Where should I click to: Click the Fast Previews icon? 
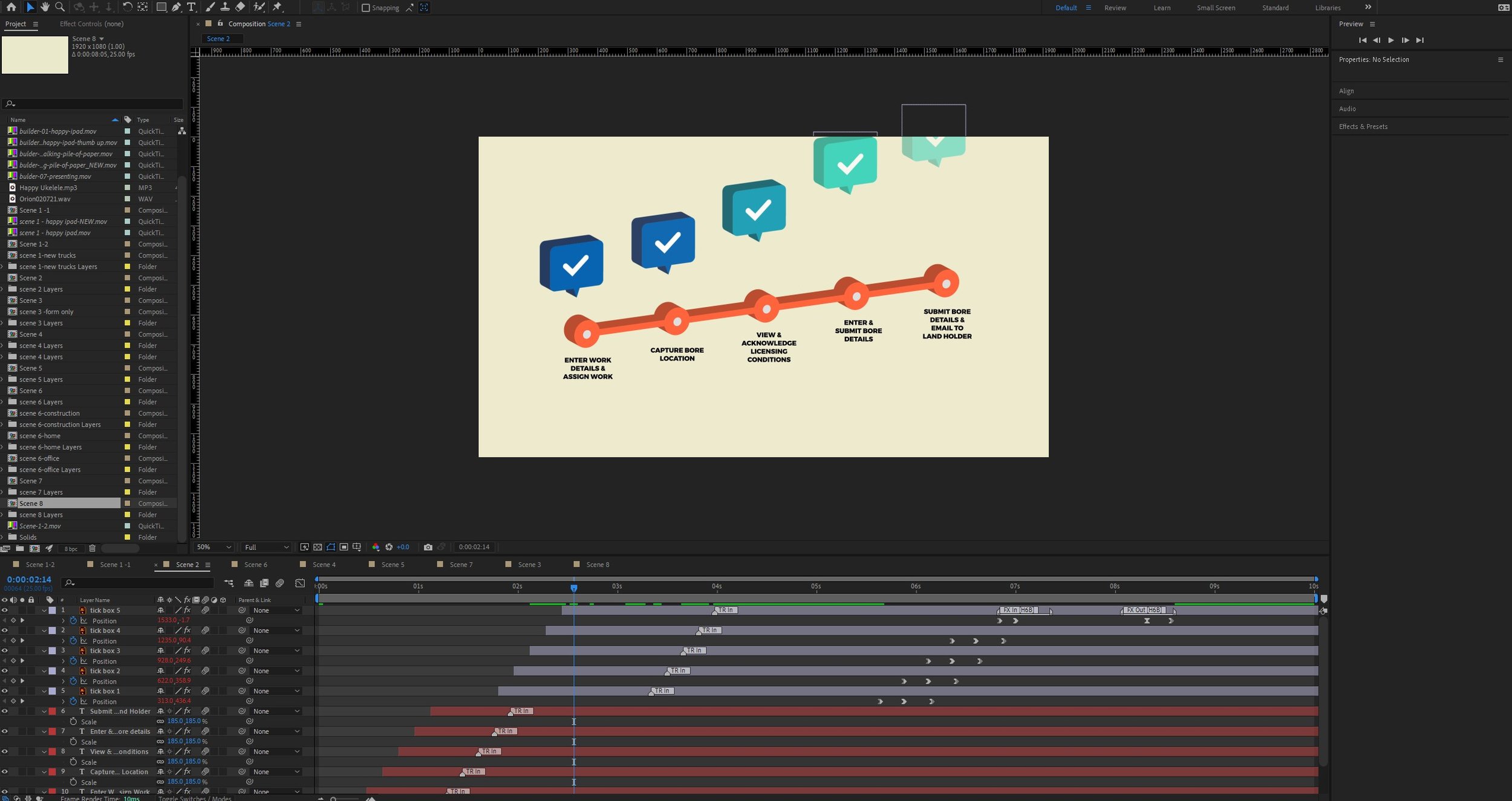[x=304, y=547]
